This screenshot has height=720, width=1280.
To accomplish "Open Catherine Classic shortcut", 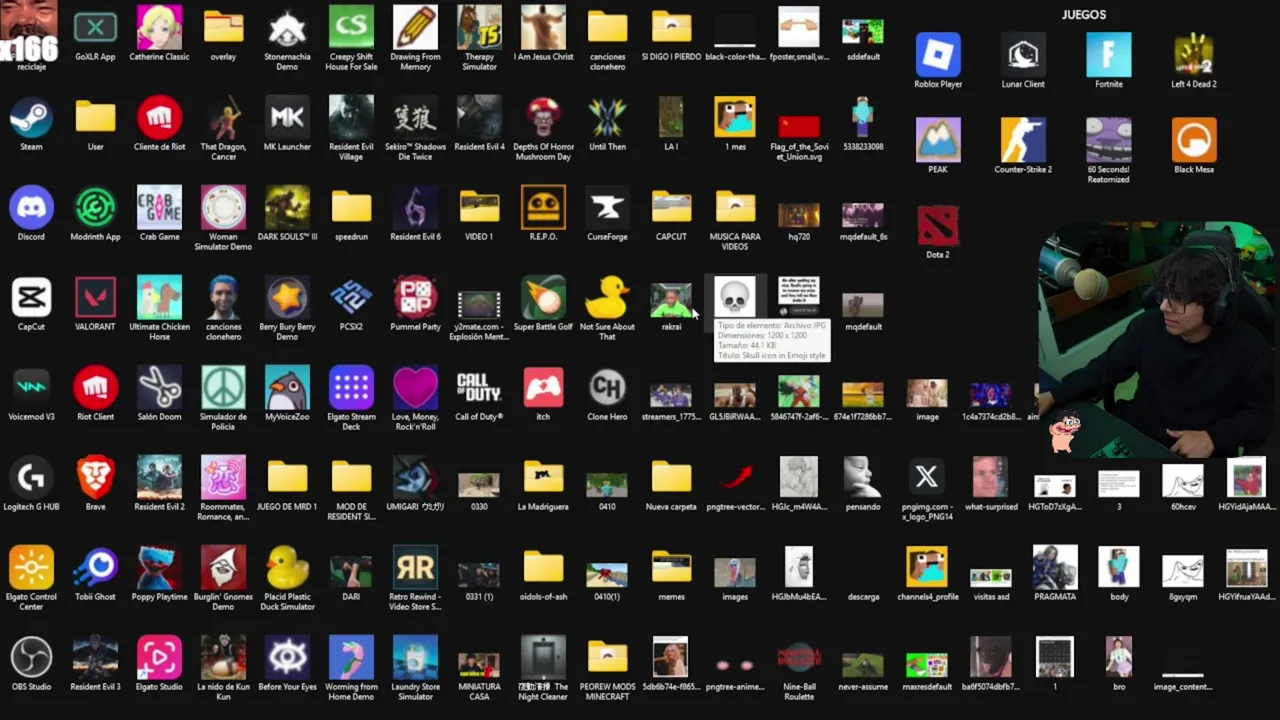I will coord(159,28).
